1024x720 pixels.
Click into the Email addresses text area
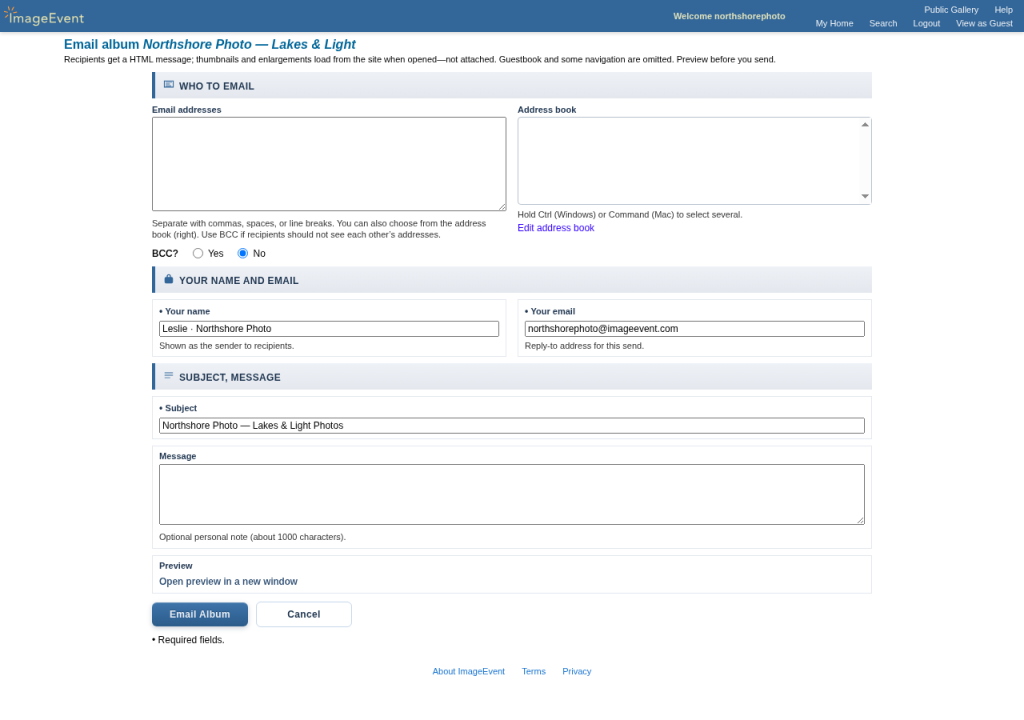pos(329,164)
